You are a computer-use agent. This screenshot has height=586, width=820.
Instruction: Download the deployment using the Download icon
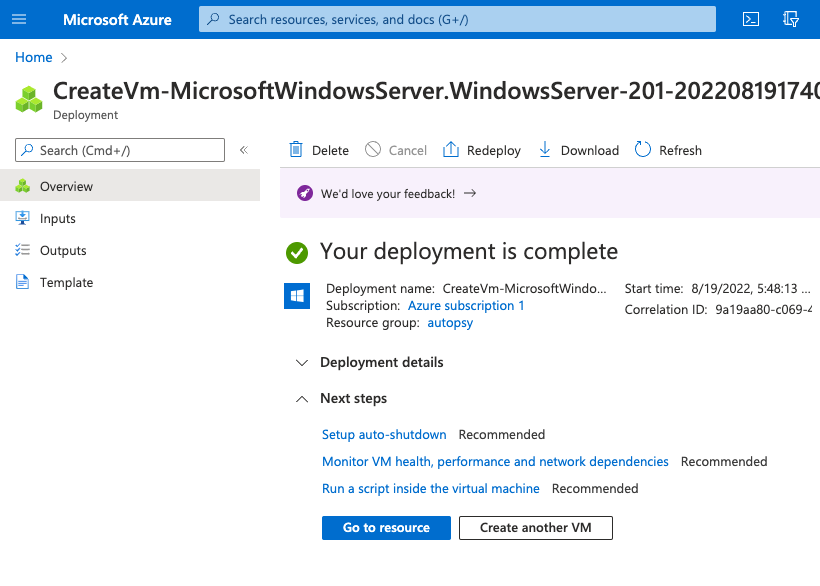(x=545, y=150)
